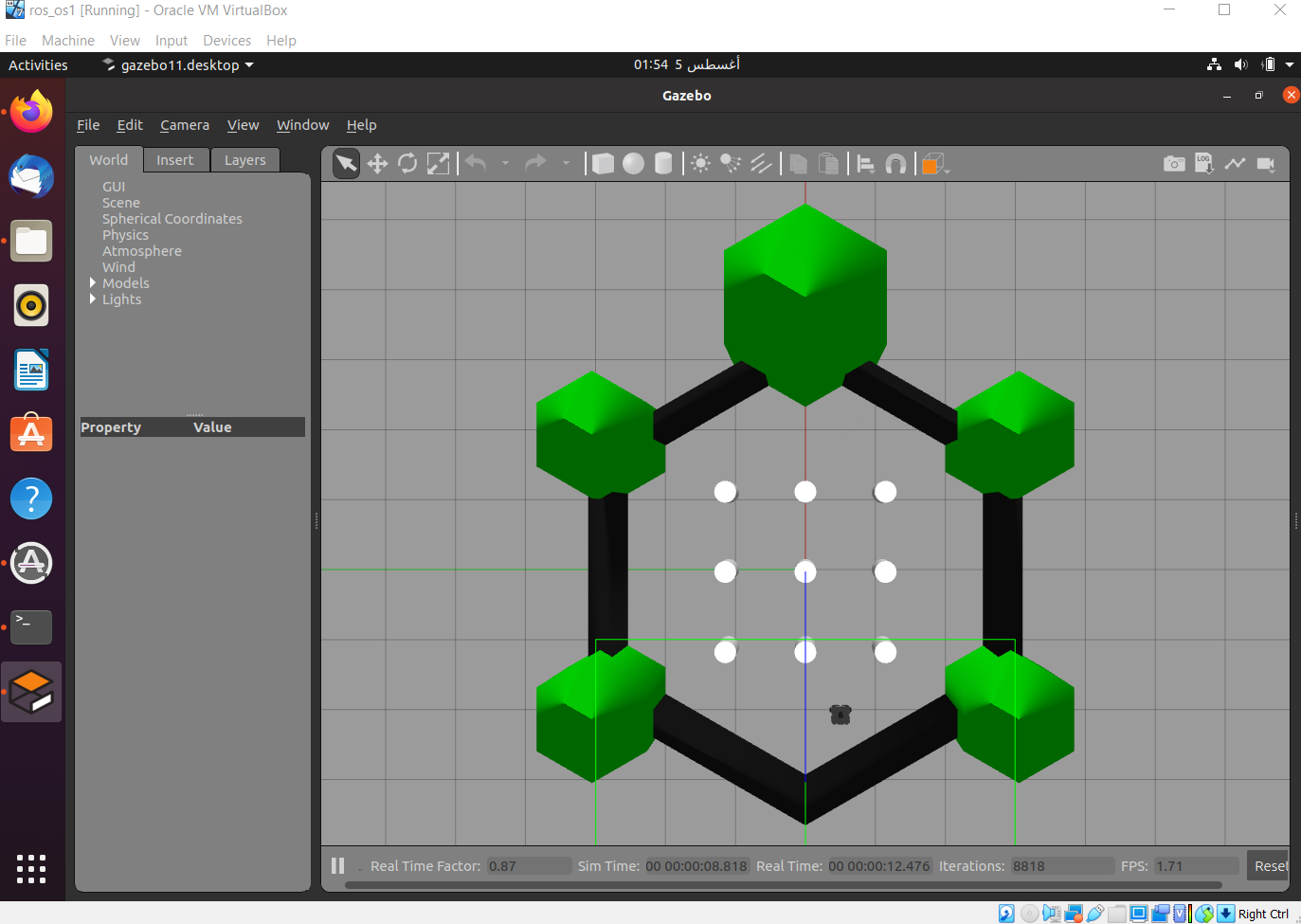Expand the Lights tree item
1301x924 pixels.
92,299
